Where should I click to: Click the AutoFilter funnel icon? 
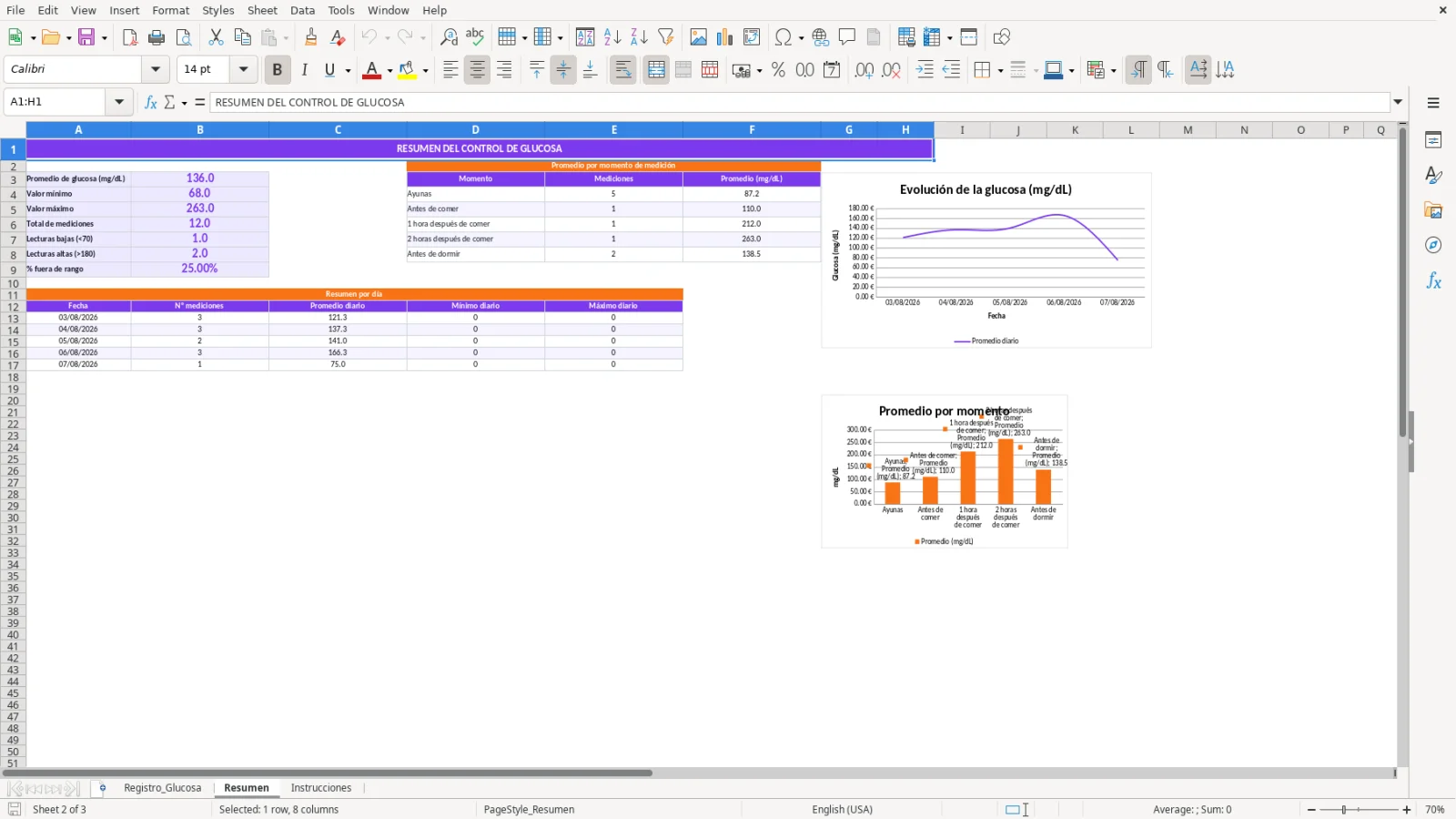point(666,37)
